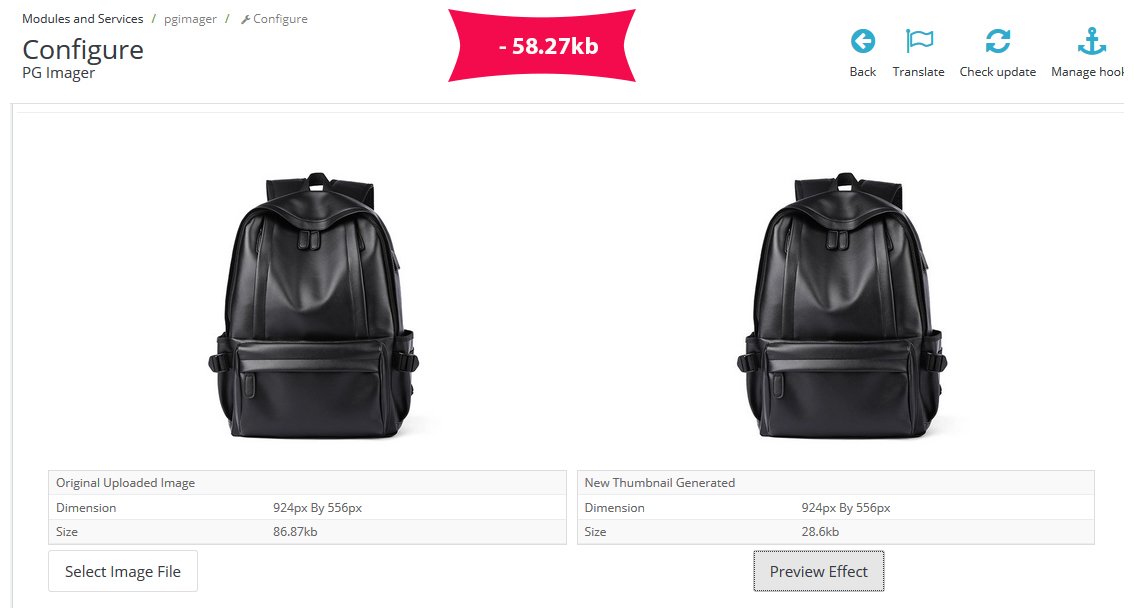The height and width of the screenshot is (616, 1134).
Task: Click the red -58.27kb savings badge
Action: click(543, 46)
